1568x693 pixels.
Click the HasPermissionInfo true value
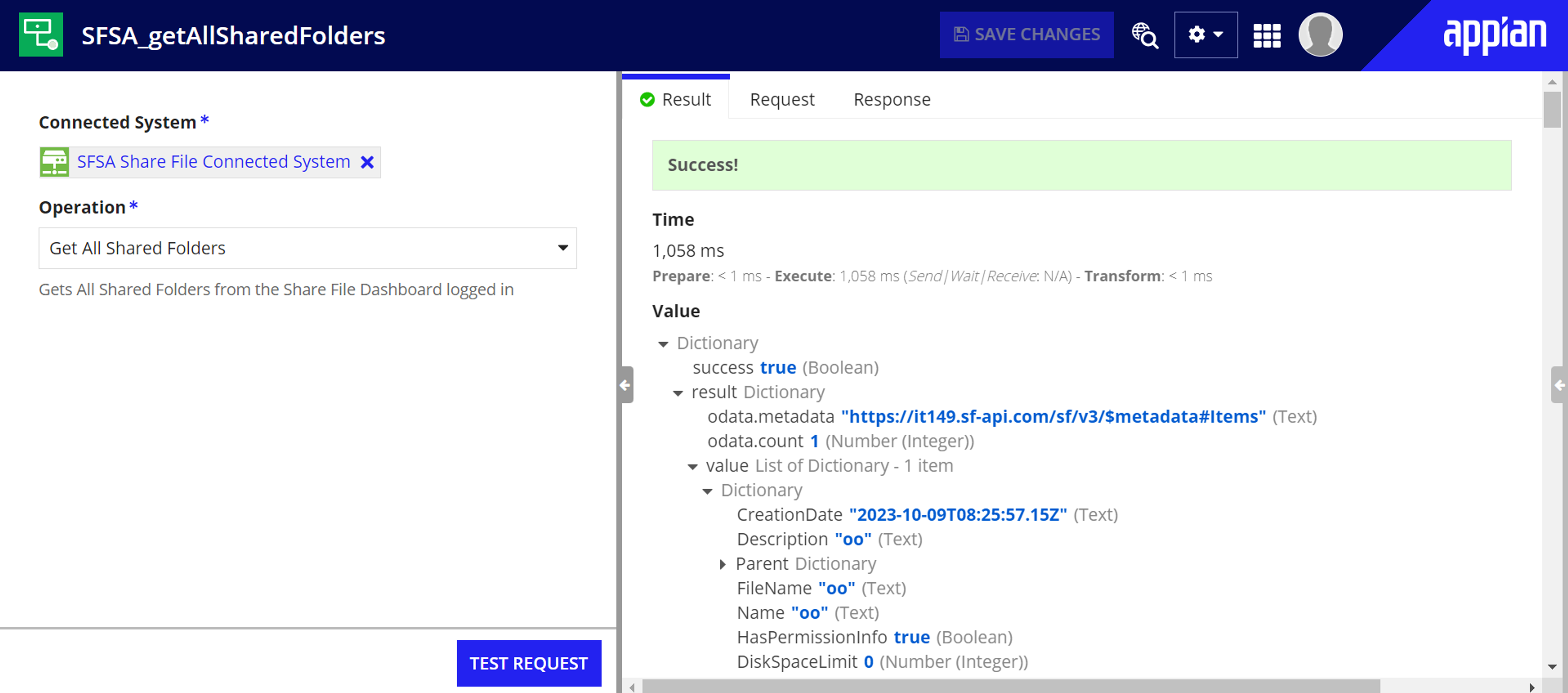coord(911,637)
